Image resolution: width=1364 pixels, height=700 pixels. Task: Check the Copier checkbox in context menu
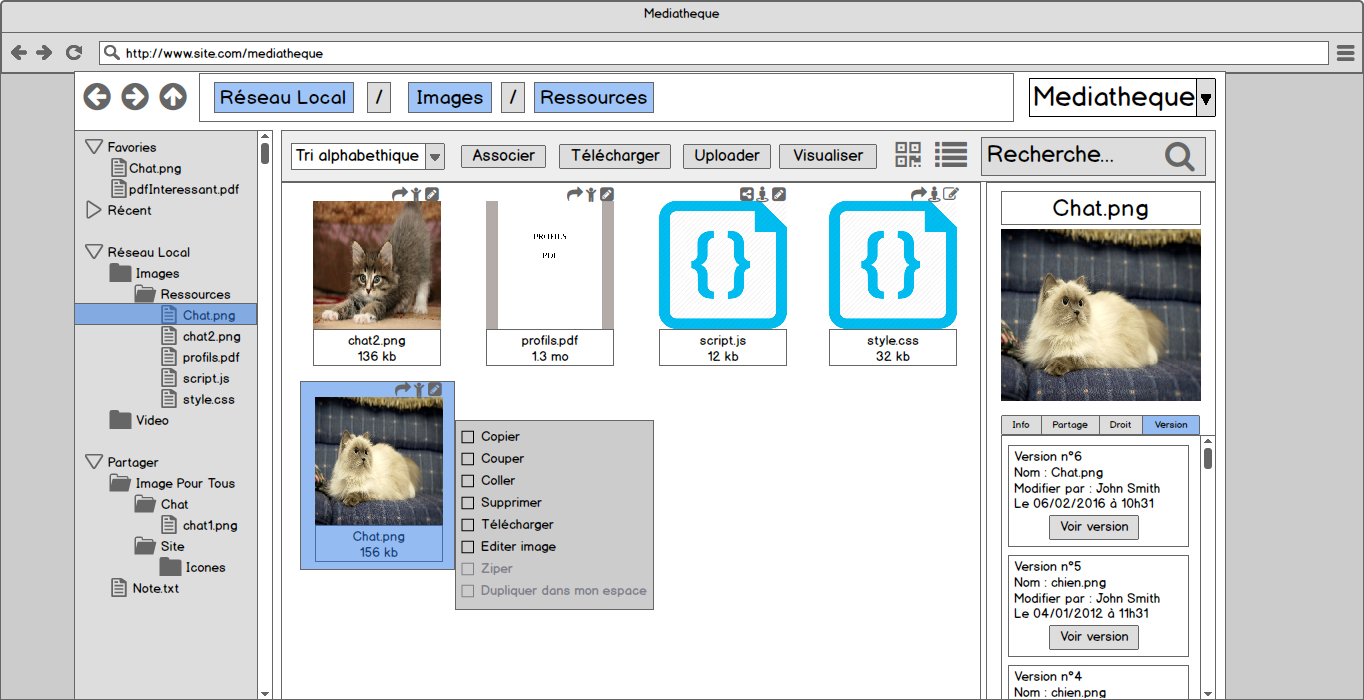(x=467, y=437)
